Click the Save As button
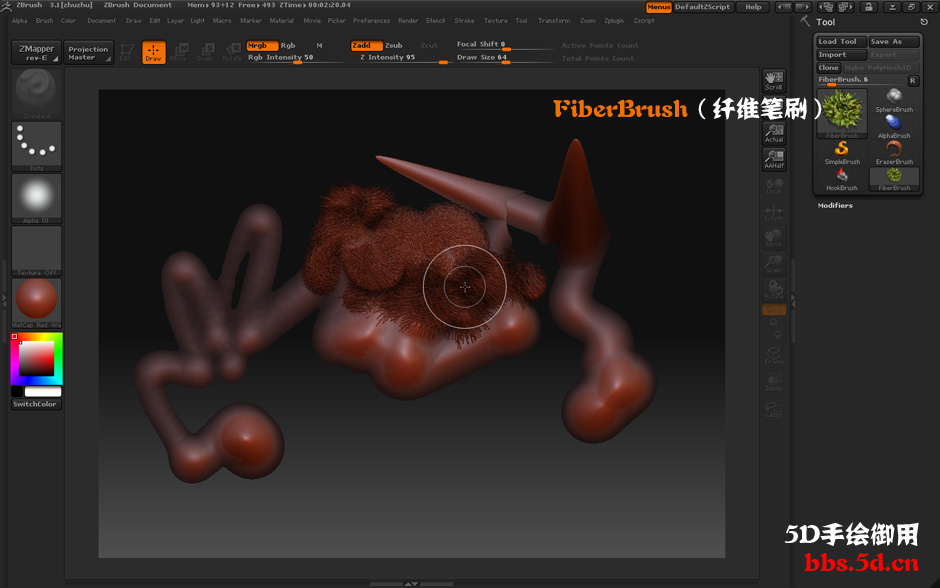 click(x=894, y=41)
